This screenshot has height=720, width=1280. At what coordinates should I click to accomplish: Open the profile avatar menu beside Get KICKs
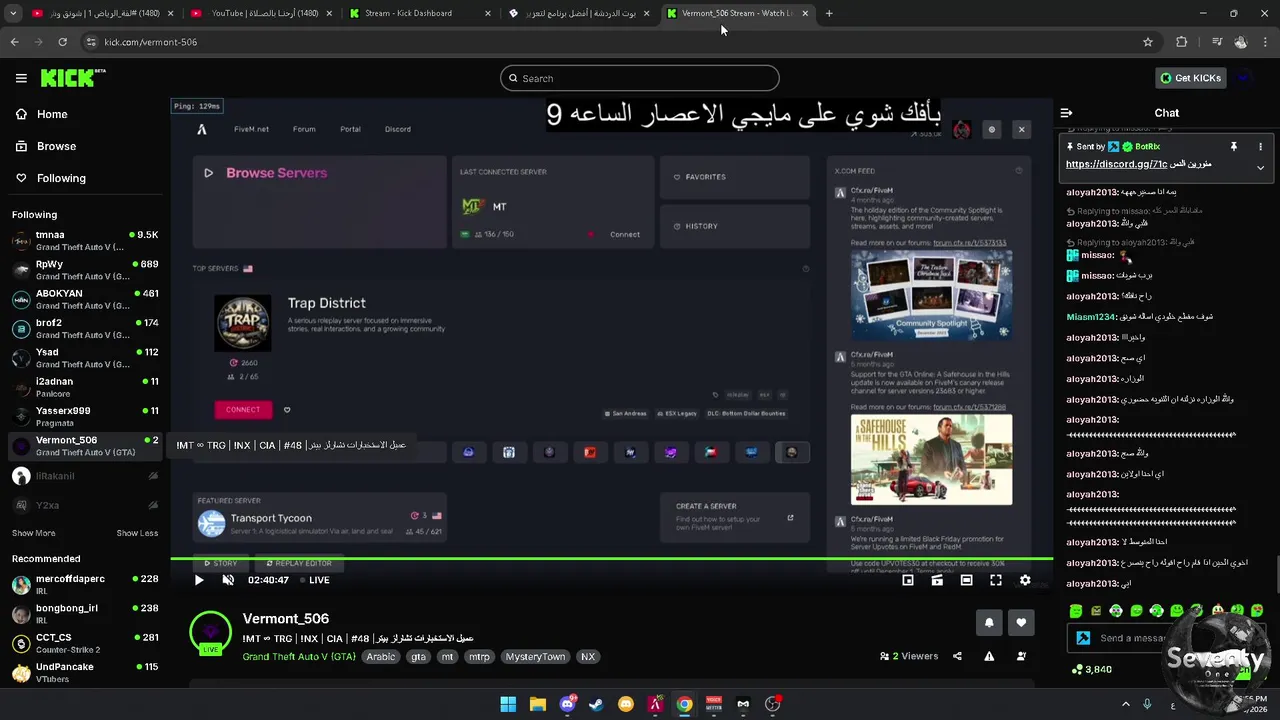[x=1243, y=78]
